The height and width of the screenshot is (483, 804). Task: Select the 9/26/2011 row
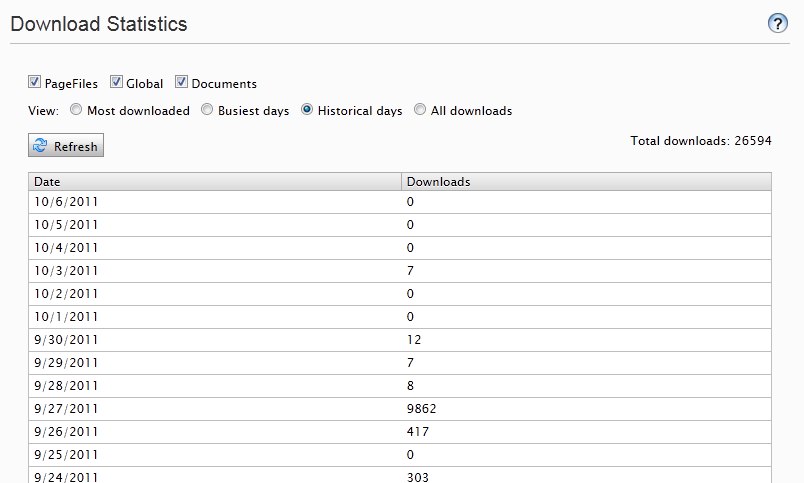[66, 431]
